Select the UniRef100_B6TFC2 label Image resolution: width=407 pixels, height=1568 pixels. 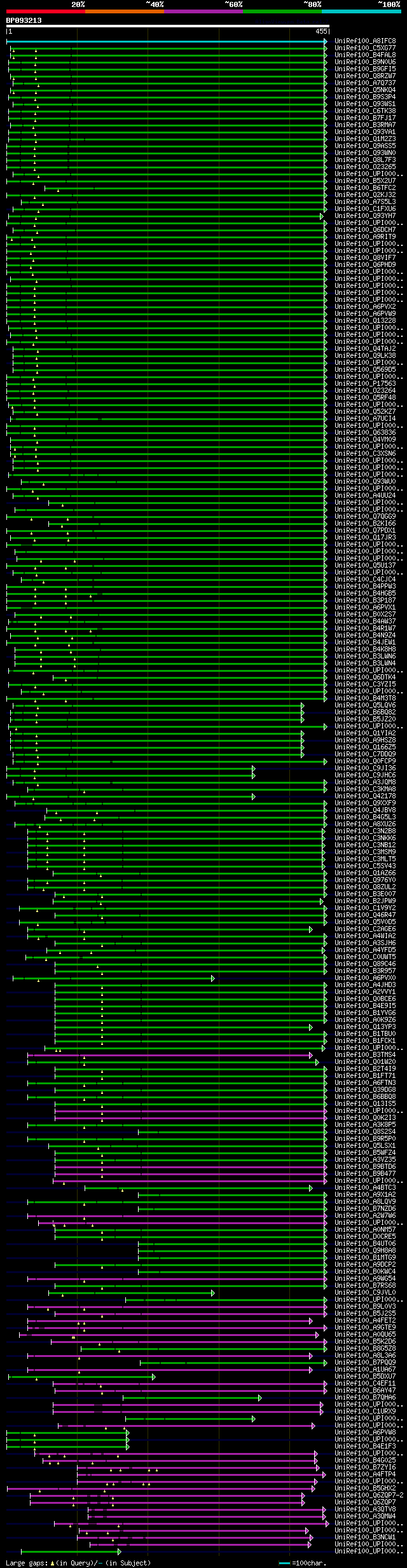click(x=365, y=188)
